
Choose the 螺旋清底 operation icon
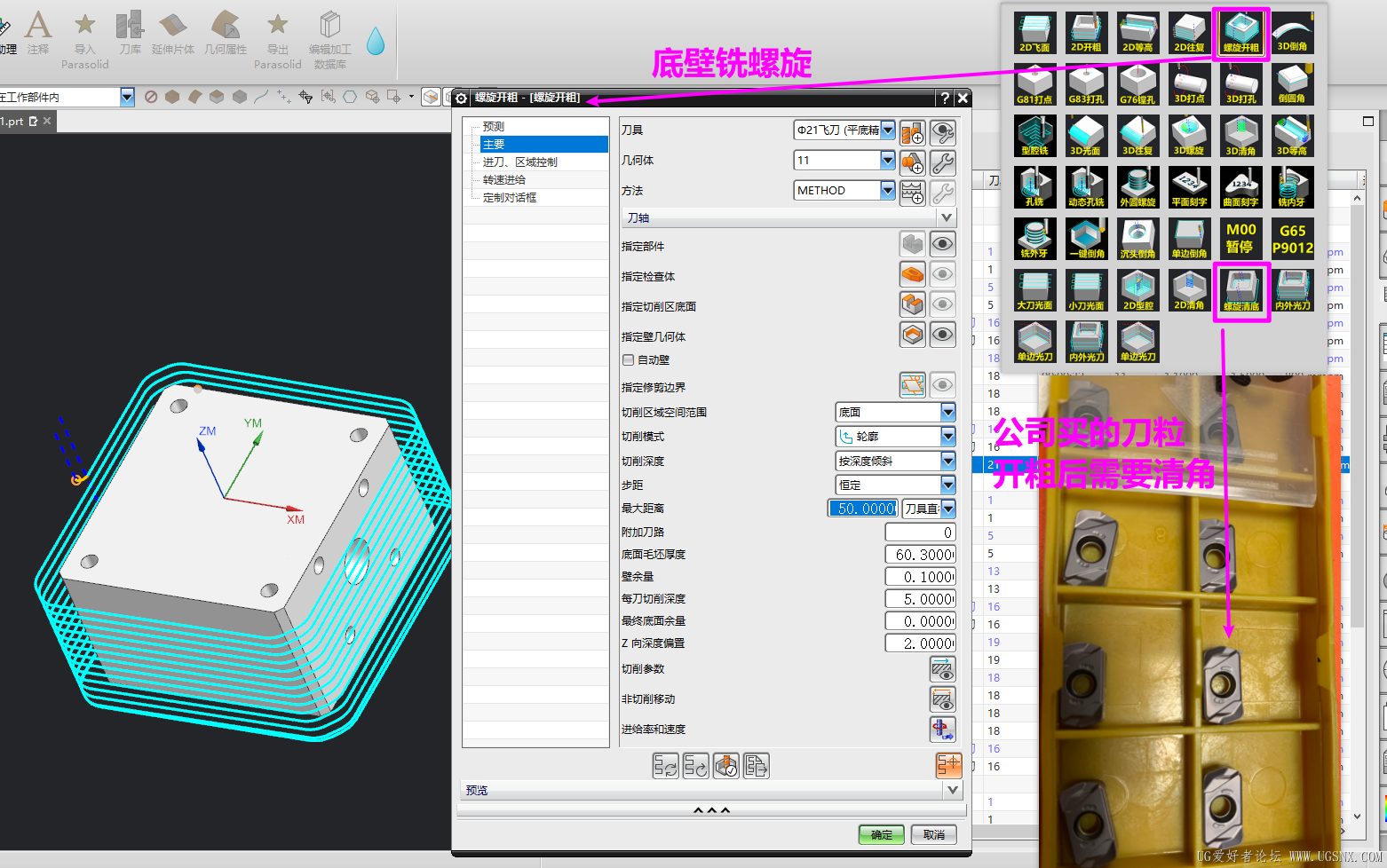pyautogui.click(x=1241, y=290)
